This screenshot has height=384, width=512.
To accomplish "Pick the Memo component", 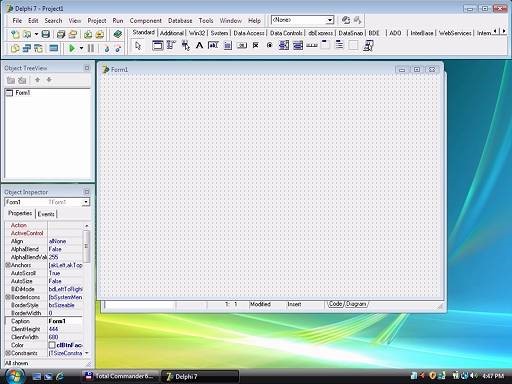I will [228, 45].
